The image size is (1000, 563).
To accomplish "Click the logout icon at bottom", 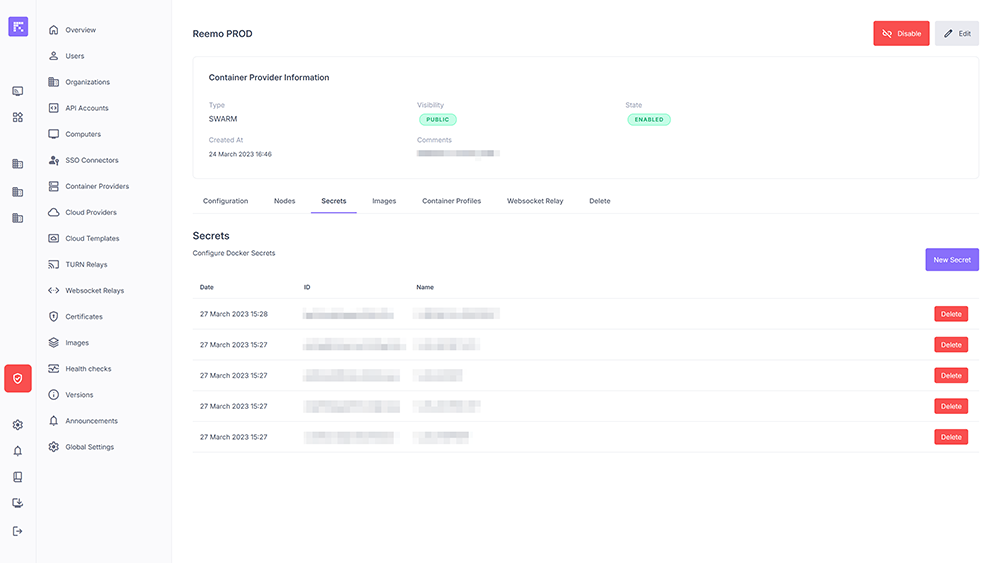I will (18, 531).
